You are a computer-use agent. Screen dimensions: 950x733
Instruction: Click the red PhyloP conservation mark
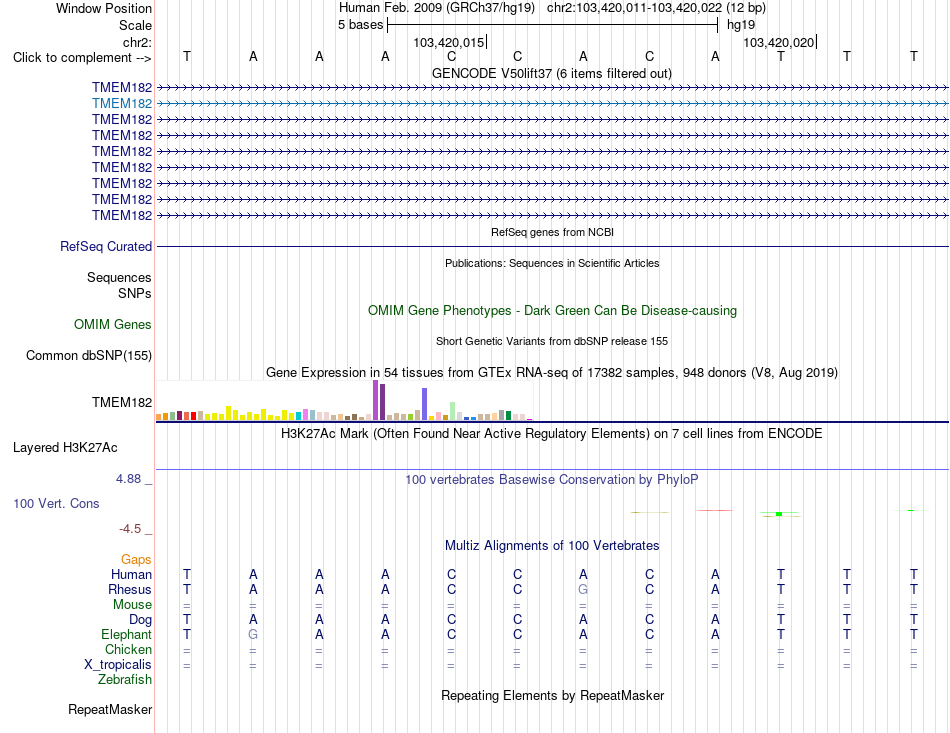point(715,511)
